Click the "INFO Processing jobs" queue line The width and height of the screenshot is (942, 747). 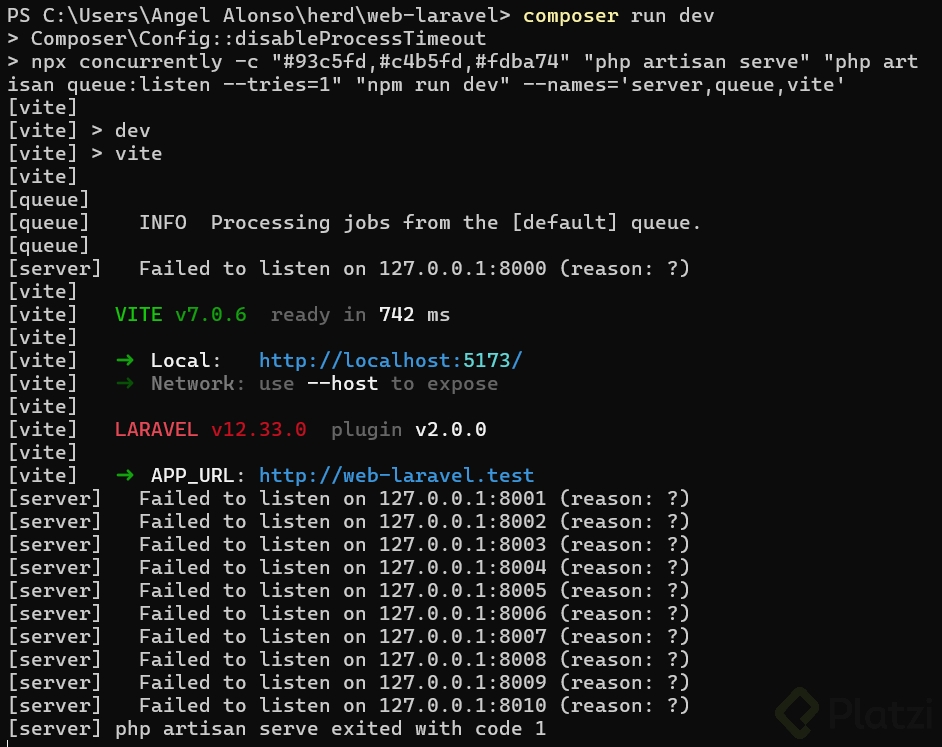(x=419, y=223)
